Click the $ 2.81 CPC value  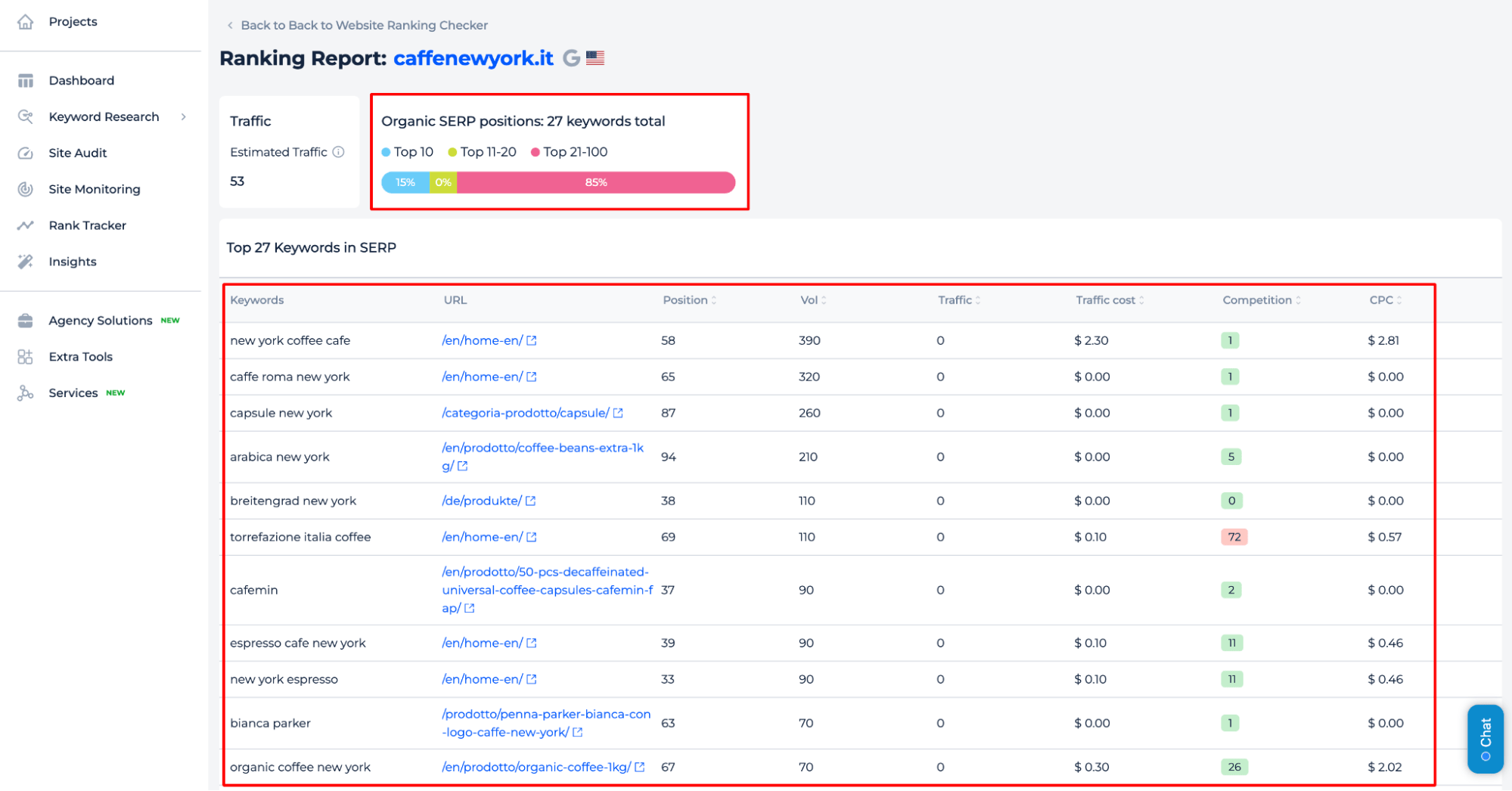click(x=1383, y=341)
